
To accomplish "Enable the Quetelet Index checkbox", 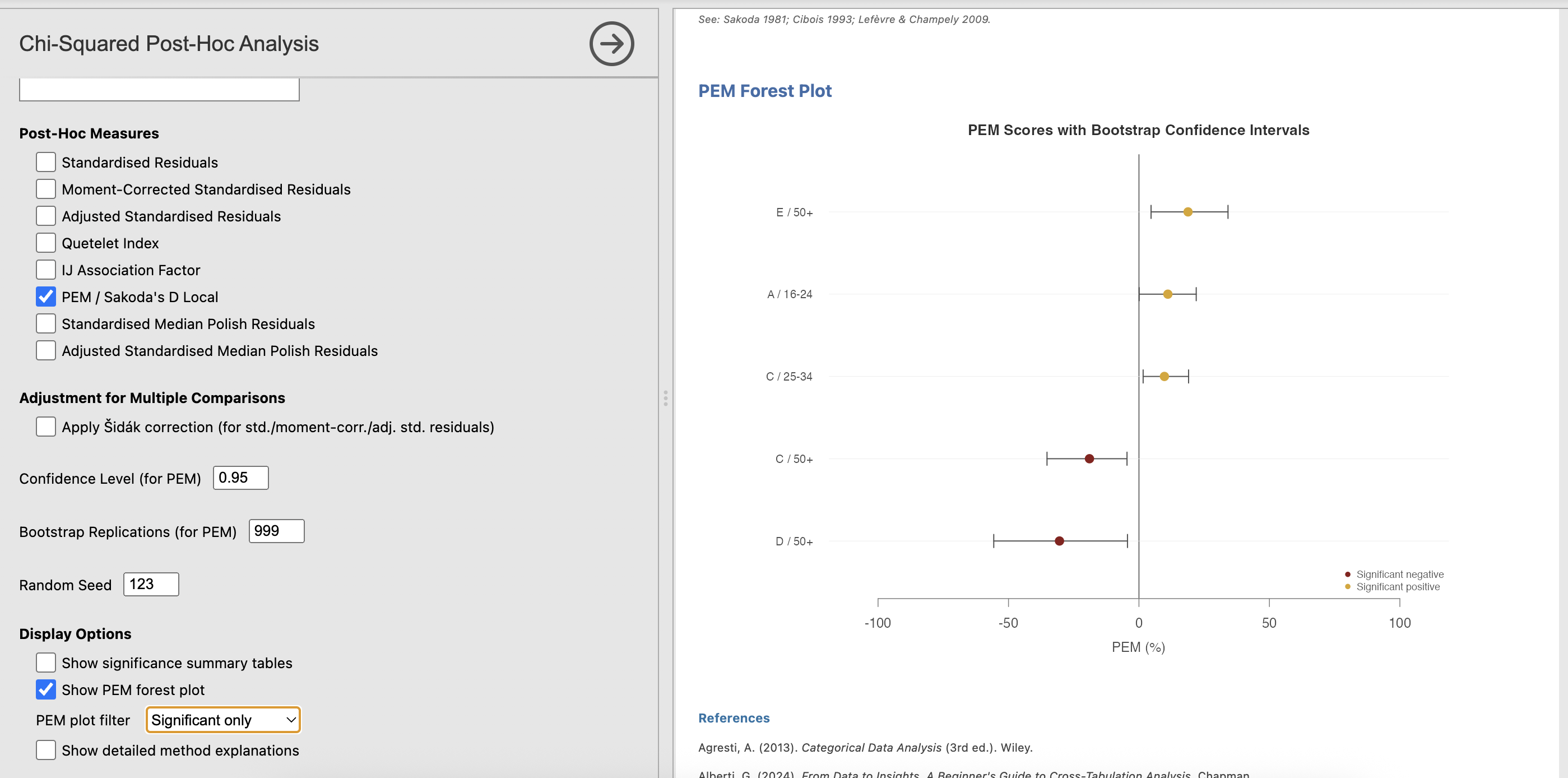I will pyautogui.click(x=45, y=243).
